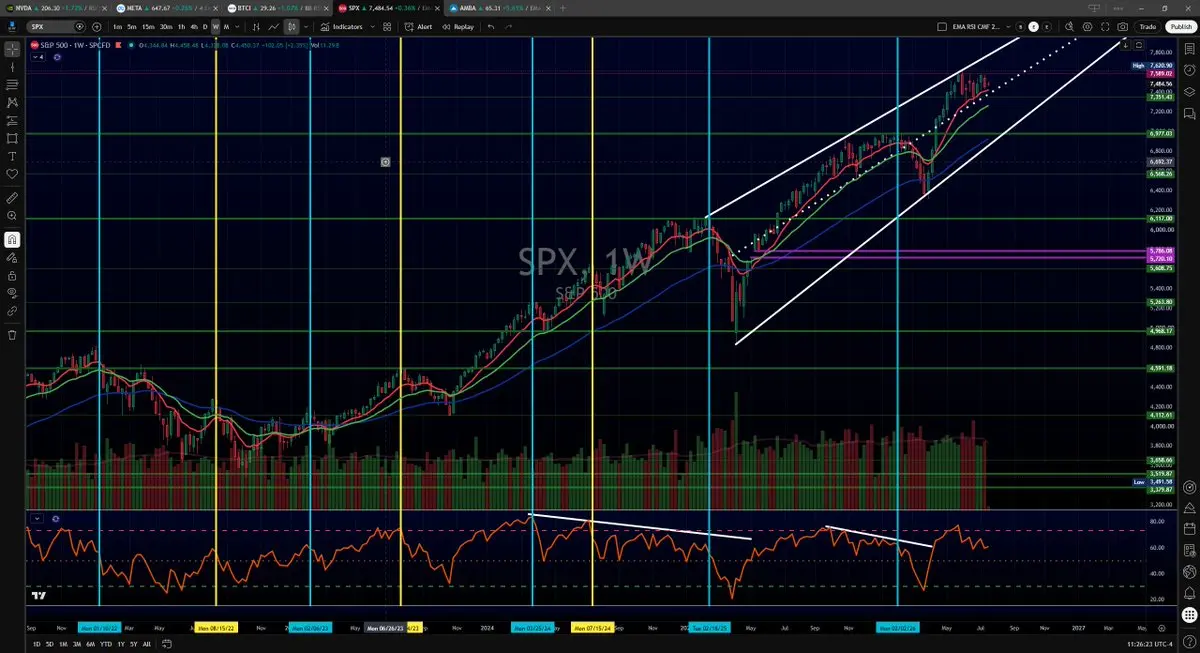
Task: Toggle the magnet mode tool
Action: (12, 239)
